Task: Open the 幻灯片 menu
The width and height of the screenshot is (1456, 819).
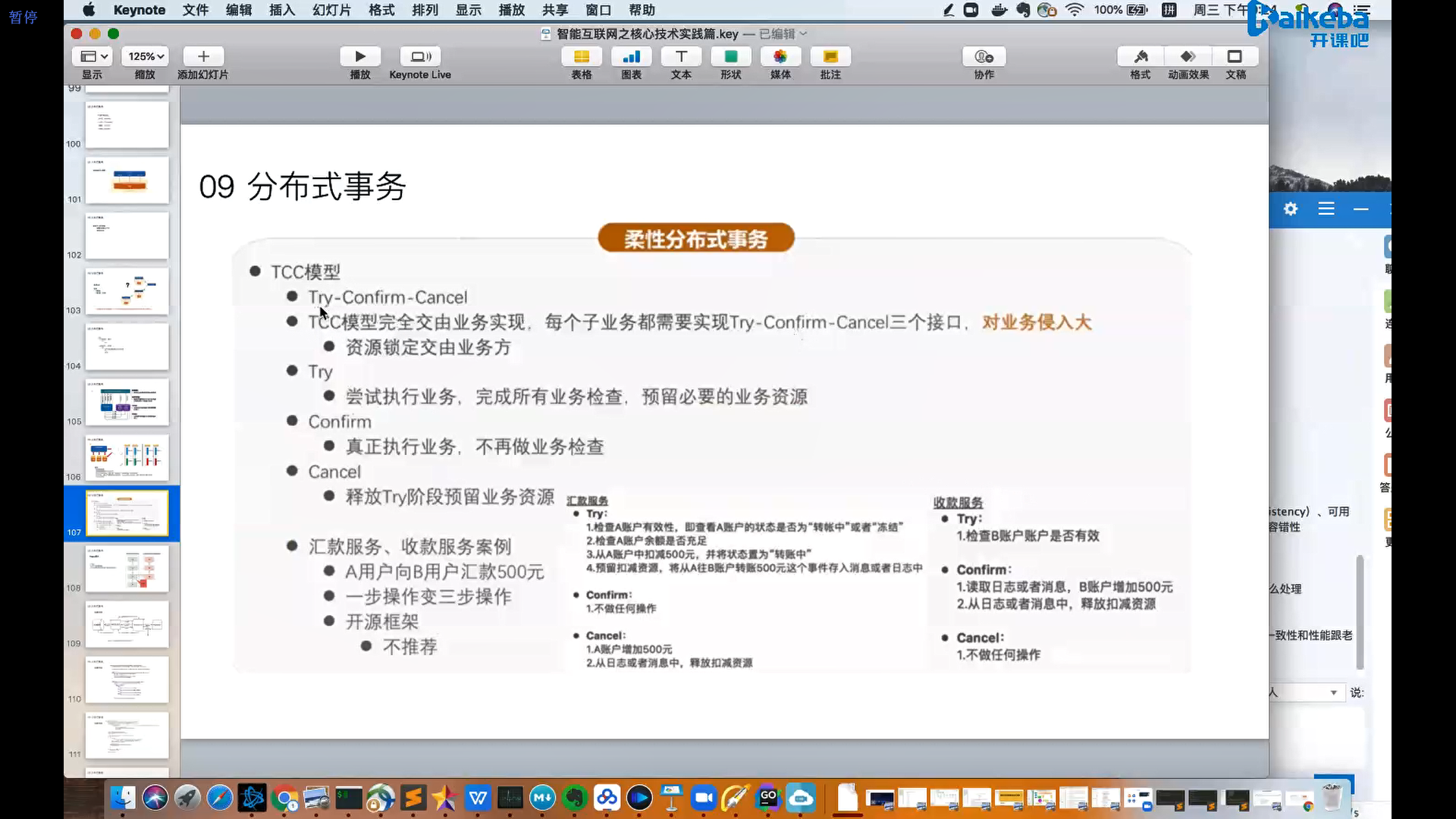Action: (331, 10)
